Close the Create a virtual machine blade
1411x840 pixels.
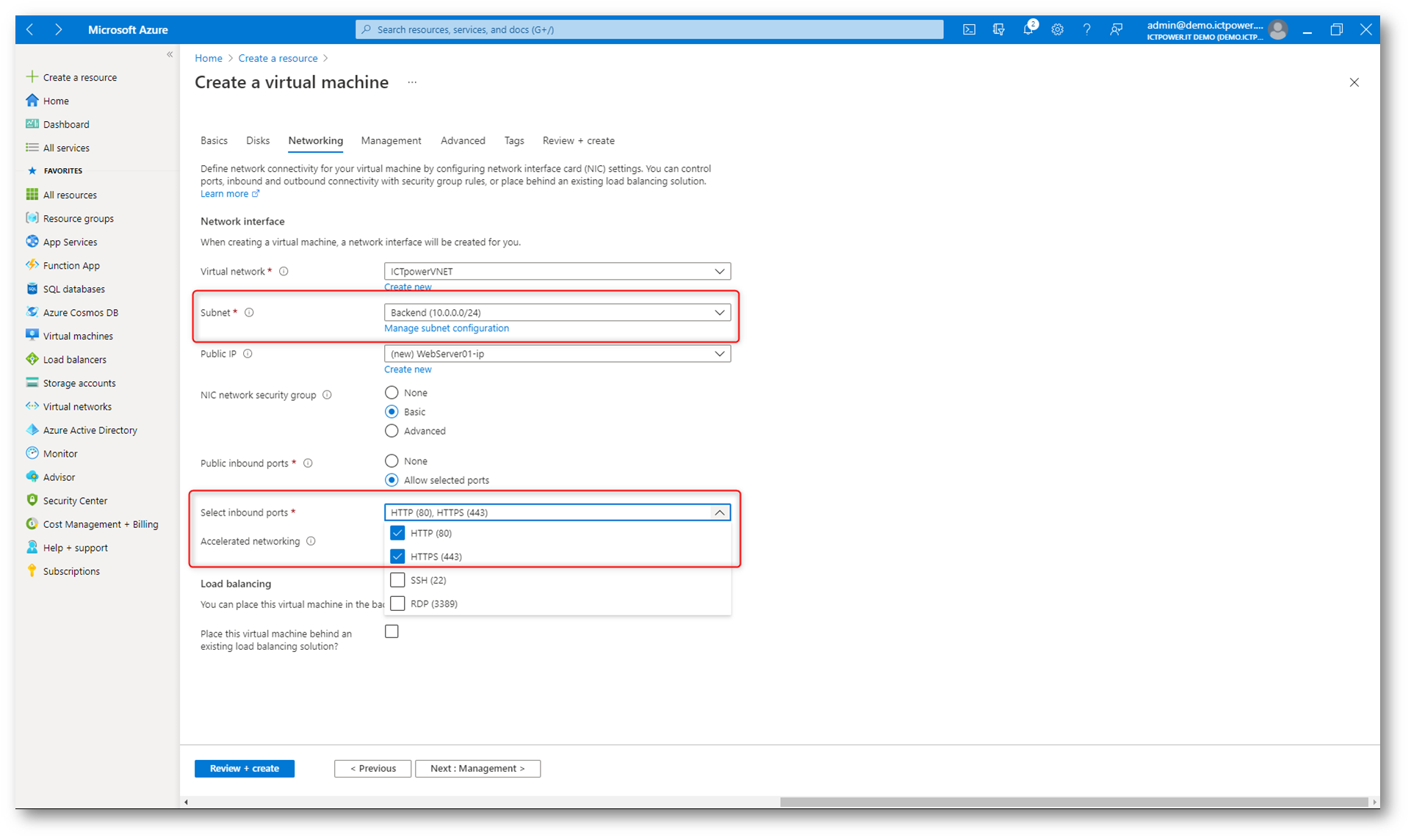click(1354, 82)
